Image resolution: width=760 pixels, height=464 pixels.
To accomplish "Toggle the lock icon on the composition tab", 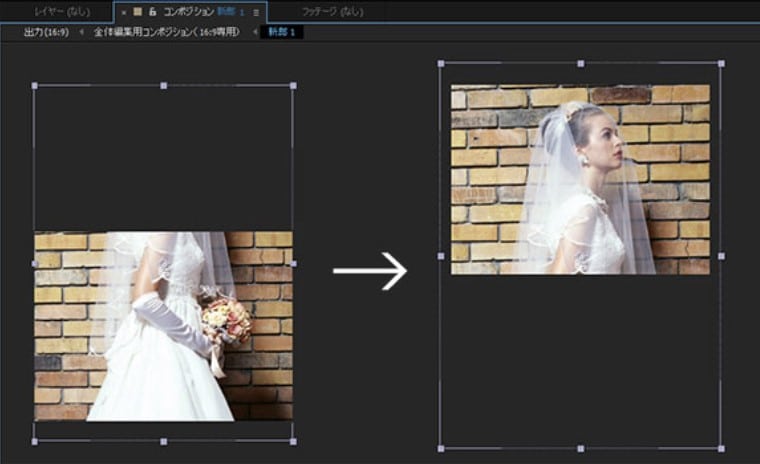I will click(152, 12).
